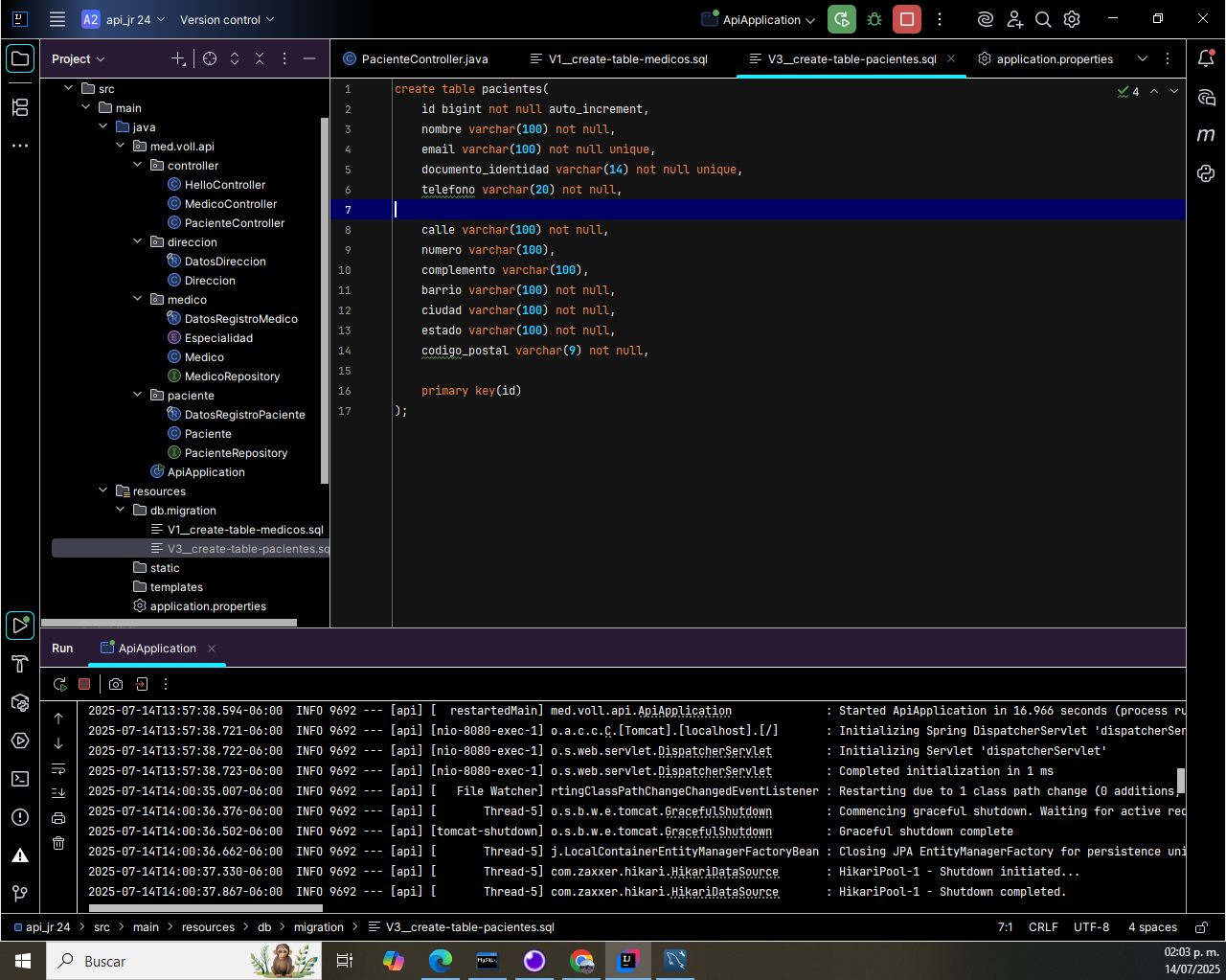Click the resources breadcrumb in navigation bar
The image size is (1226, 980).
[208, 927]
